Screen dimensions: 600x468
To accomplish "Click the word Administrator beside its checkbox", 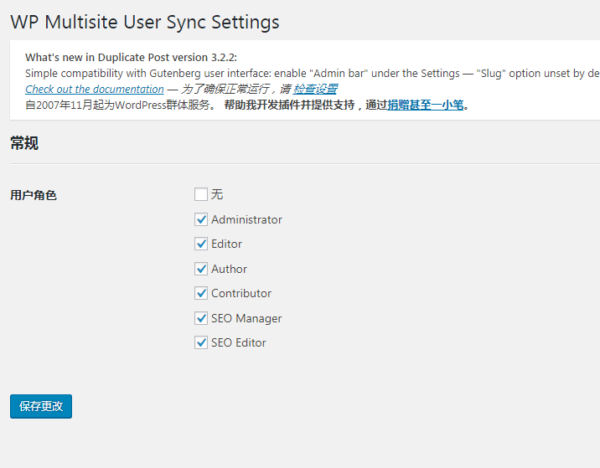I will (247, 220).
